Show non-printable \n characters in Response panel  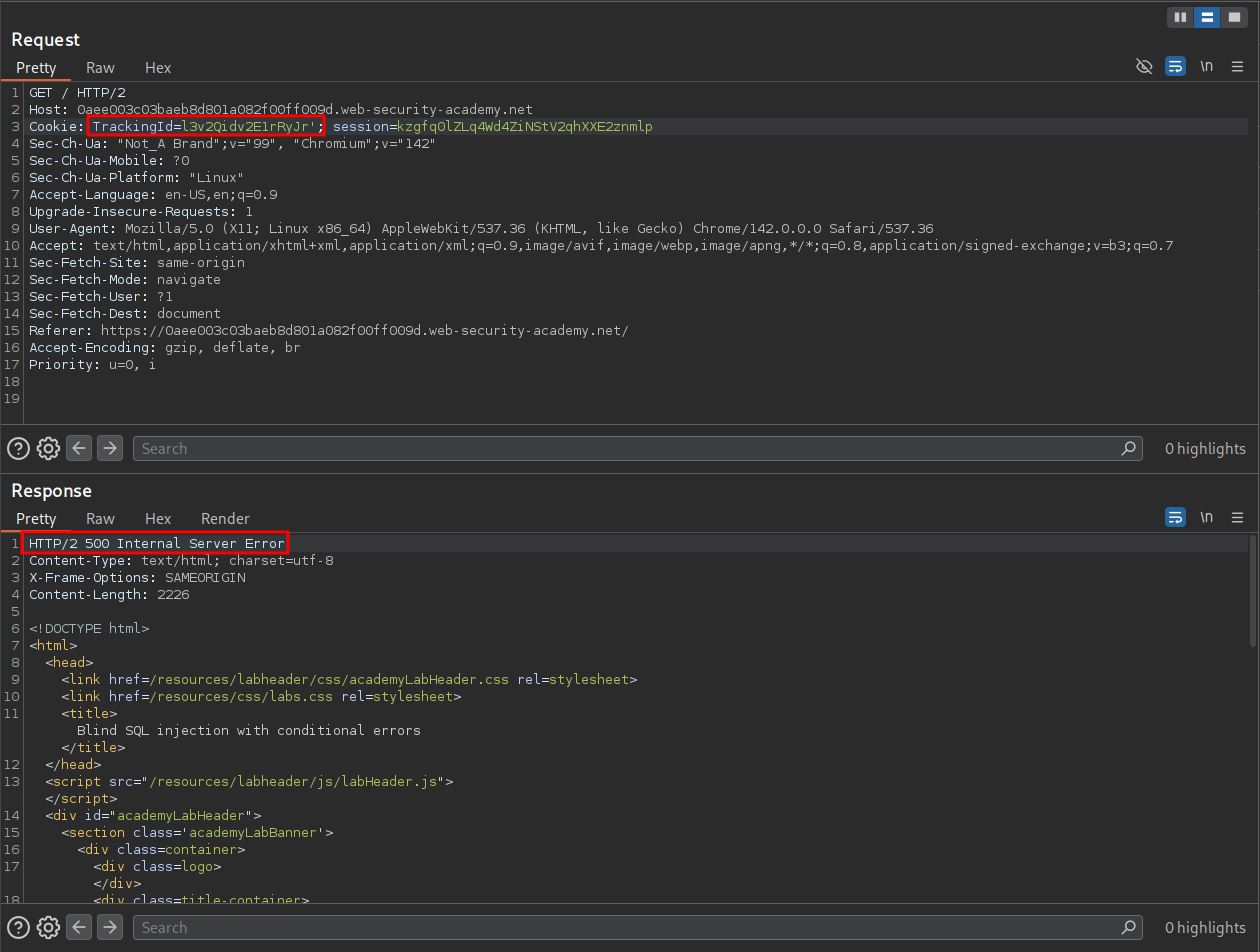1207,518
